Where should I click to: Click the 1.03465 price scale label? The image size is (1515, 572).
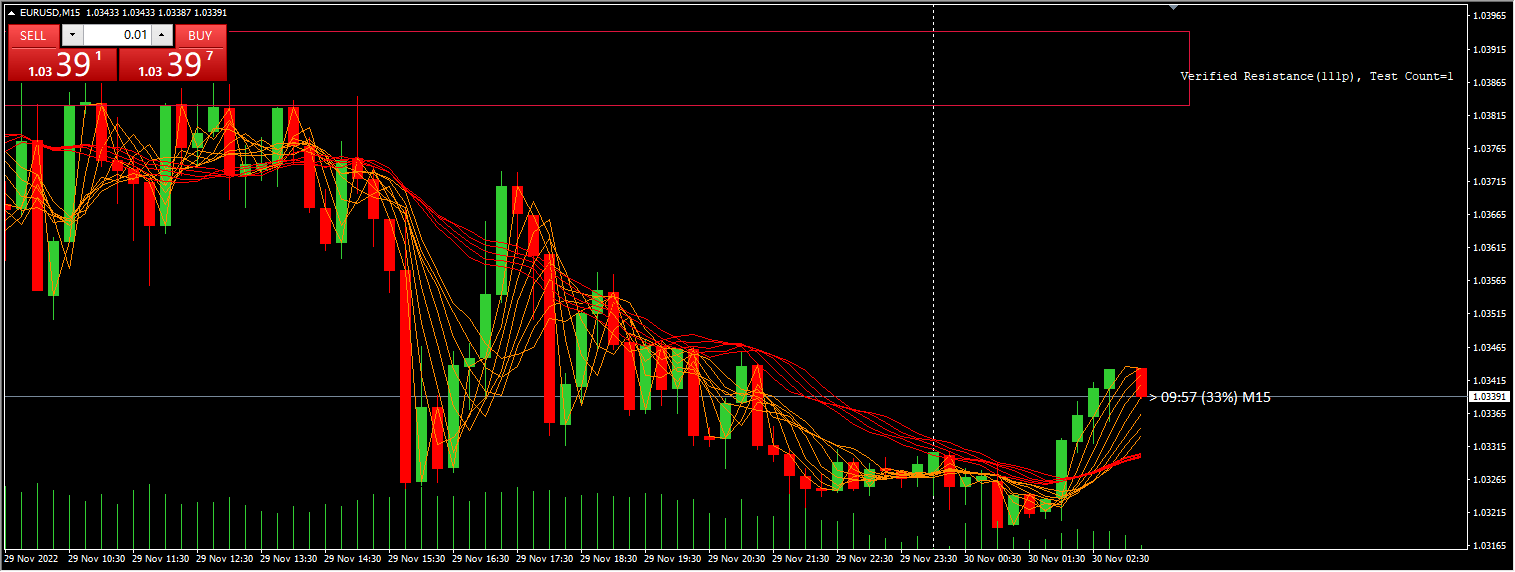point(1490,347)
